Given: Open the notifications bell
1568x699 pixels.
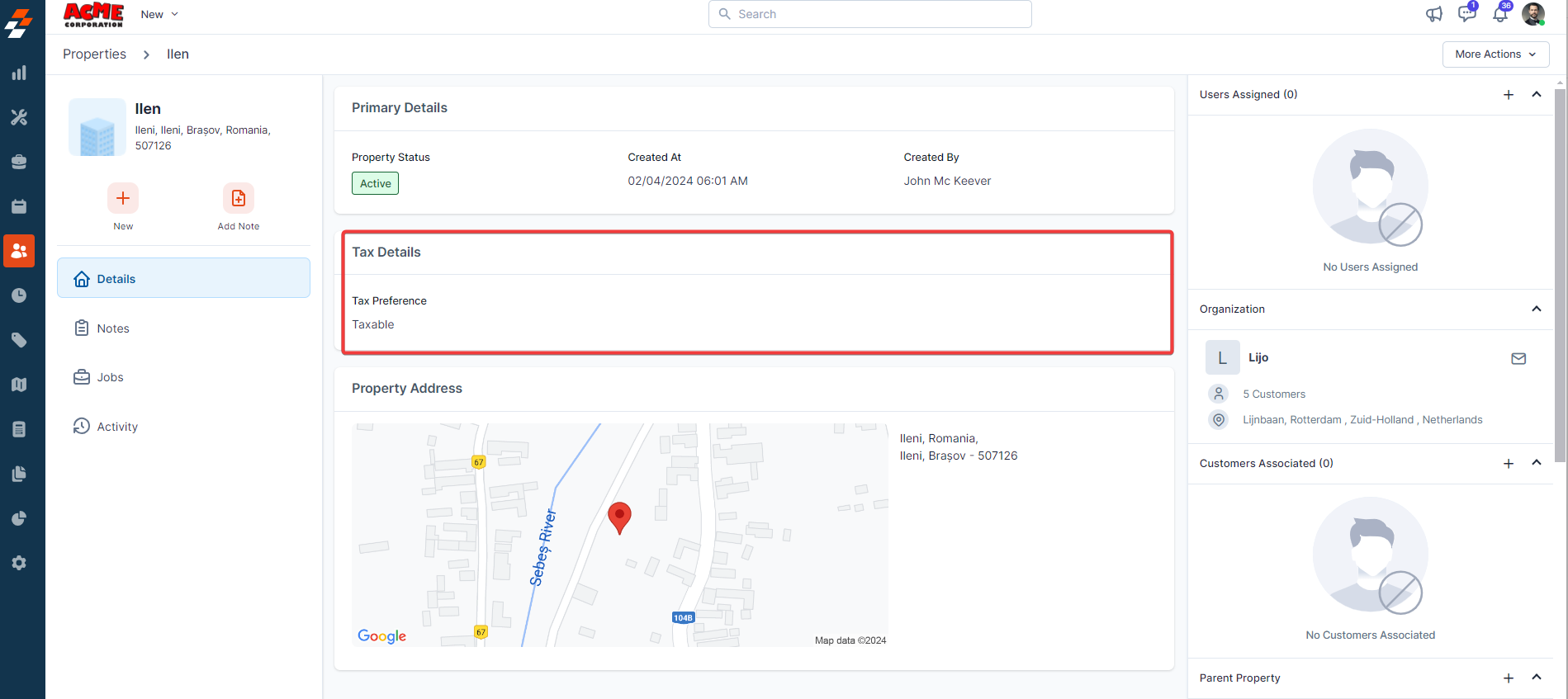Looking at the screenshot, I should pyautogui.click(x=1499, y=14).
